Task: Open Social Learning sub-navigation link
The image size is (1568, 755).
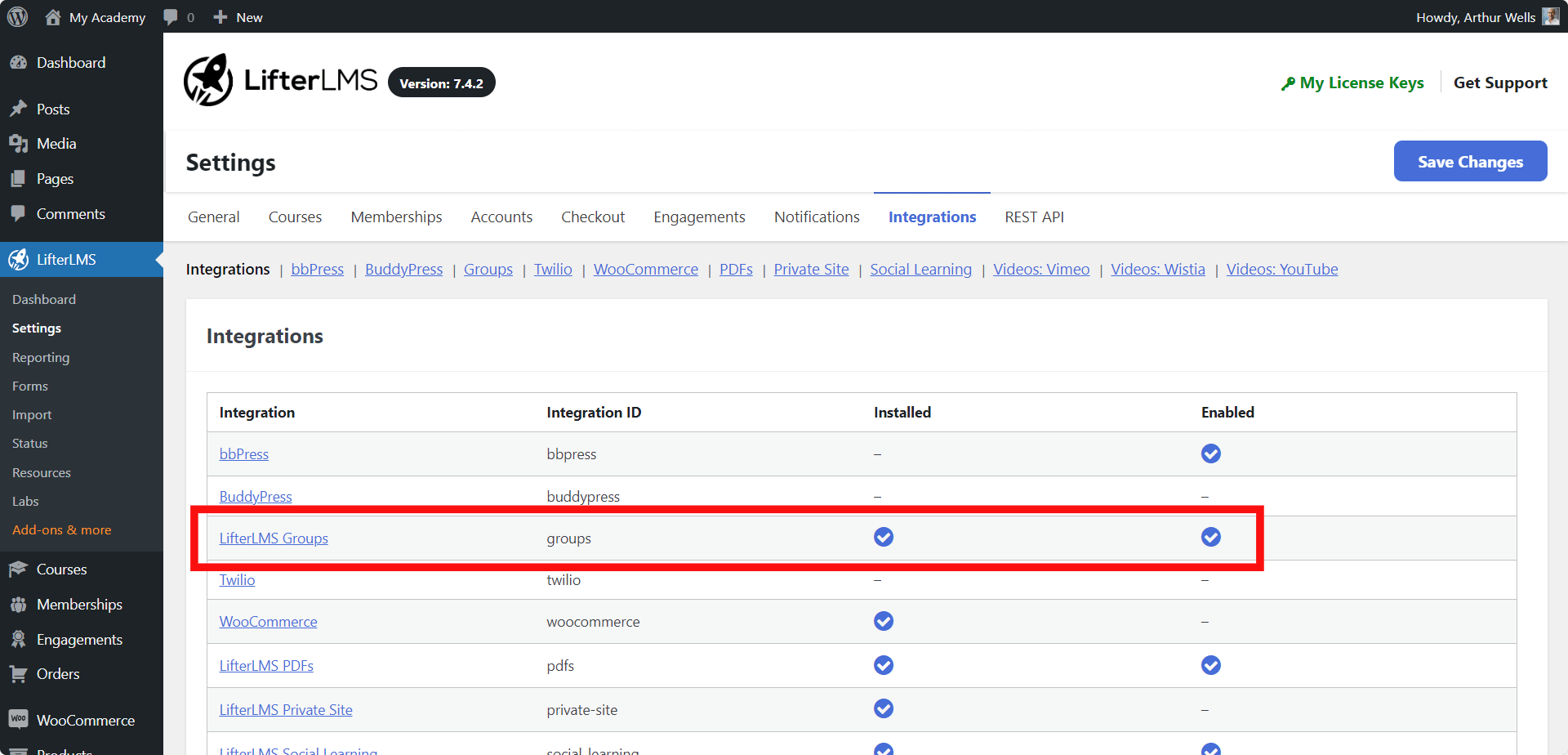Action: 920,270
